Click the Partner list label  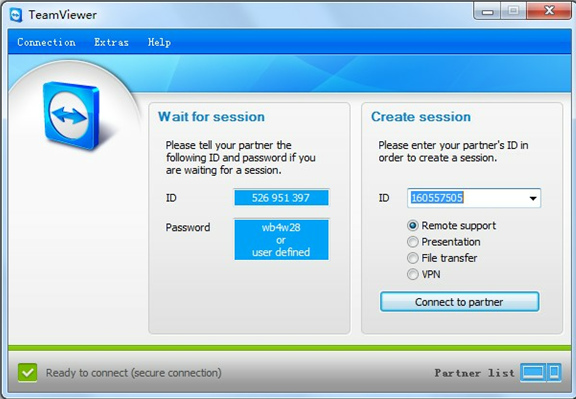click(x=475, y=373)
